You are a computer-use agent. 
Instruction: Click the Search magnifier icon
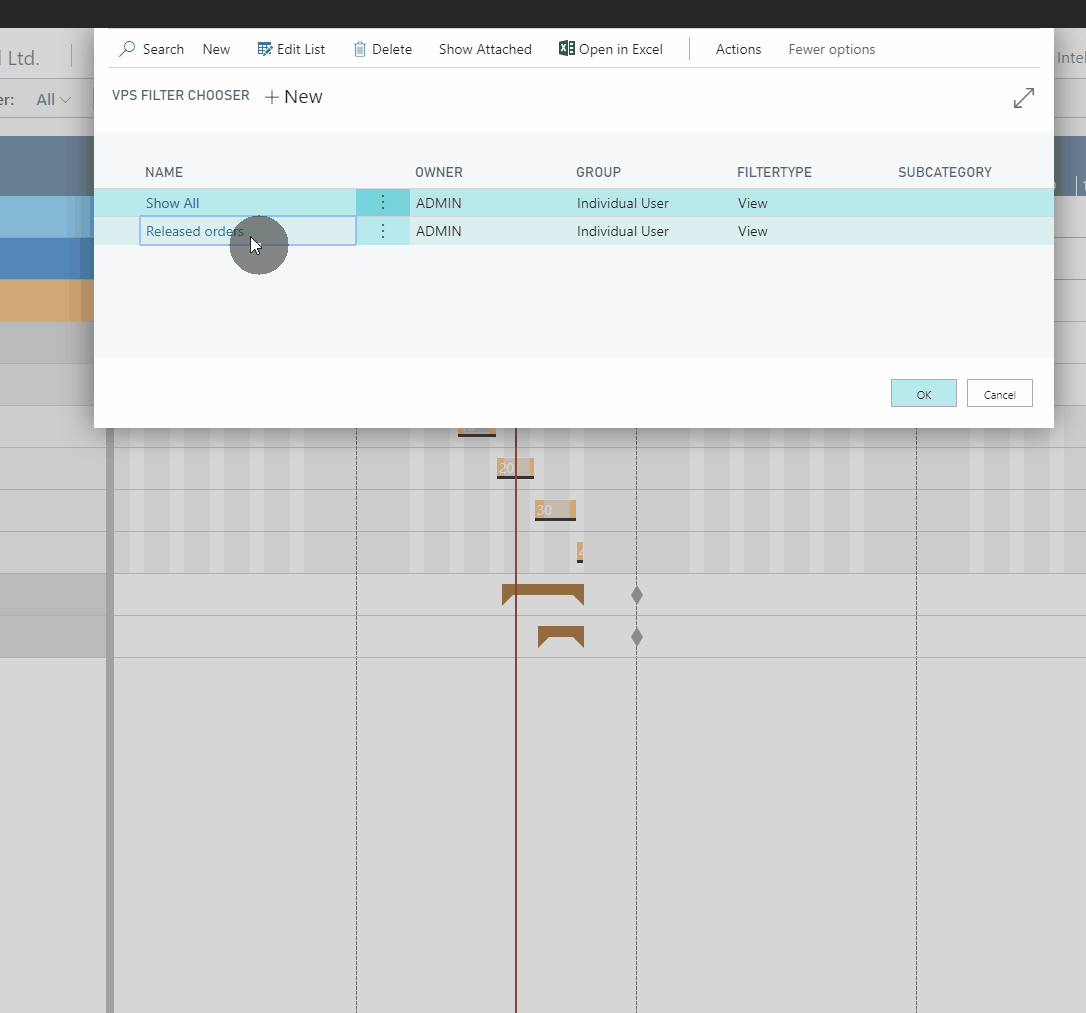pos(128,49)
